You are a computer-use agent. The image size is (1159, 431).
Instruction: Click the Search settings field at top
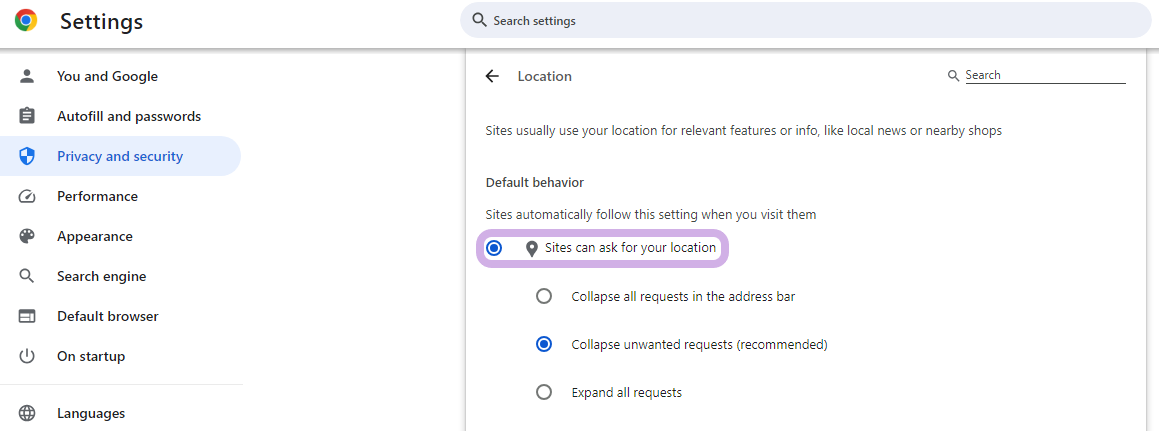point(806,20)
